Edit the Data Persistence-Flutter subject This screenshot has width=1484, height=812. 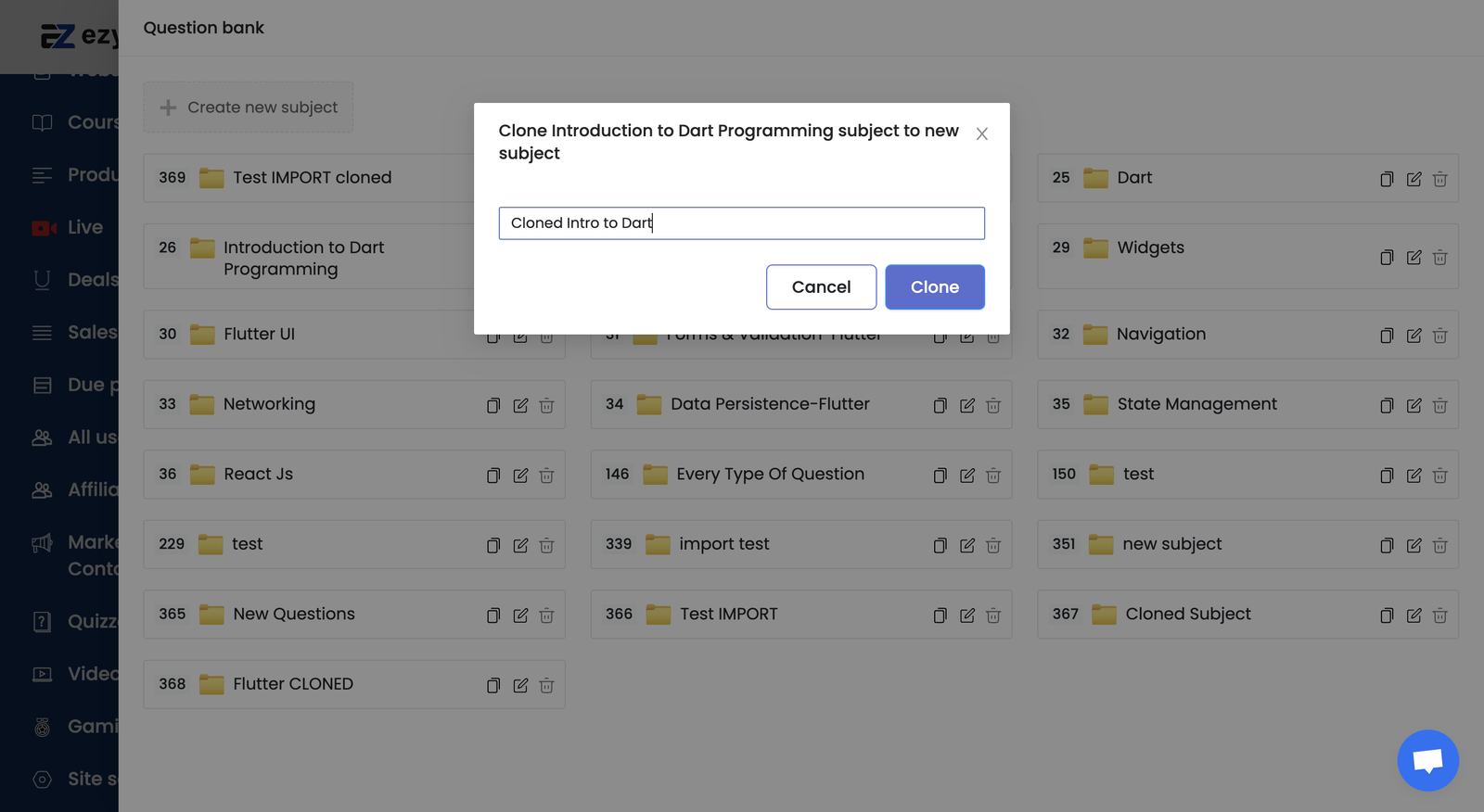[x=966, y=405]
